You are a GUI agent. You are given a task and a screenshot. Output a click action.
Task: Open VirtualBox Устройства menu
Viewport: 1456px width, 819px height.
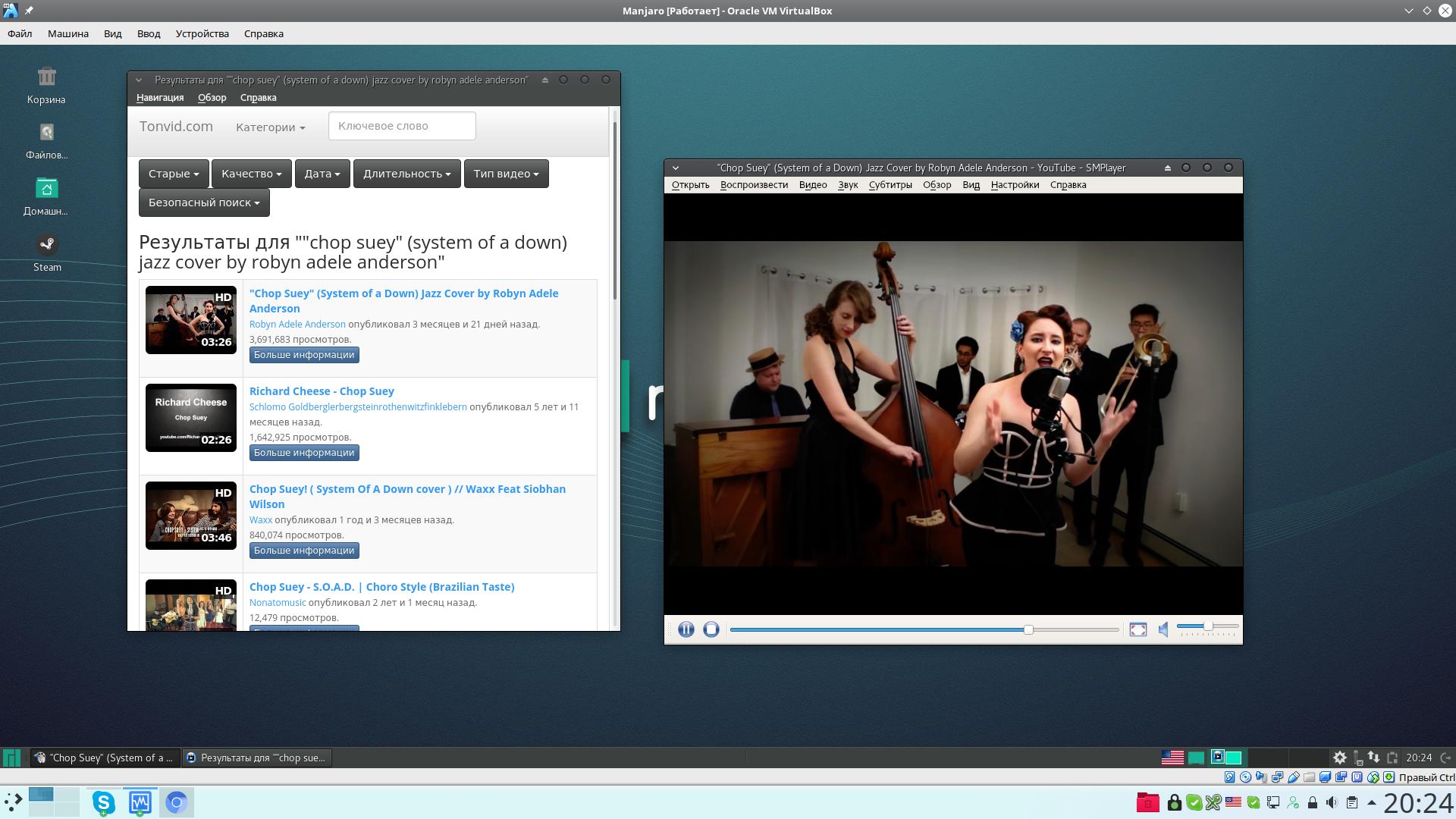click(202, 33)
